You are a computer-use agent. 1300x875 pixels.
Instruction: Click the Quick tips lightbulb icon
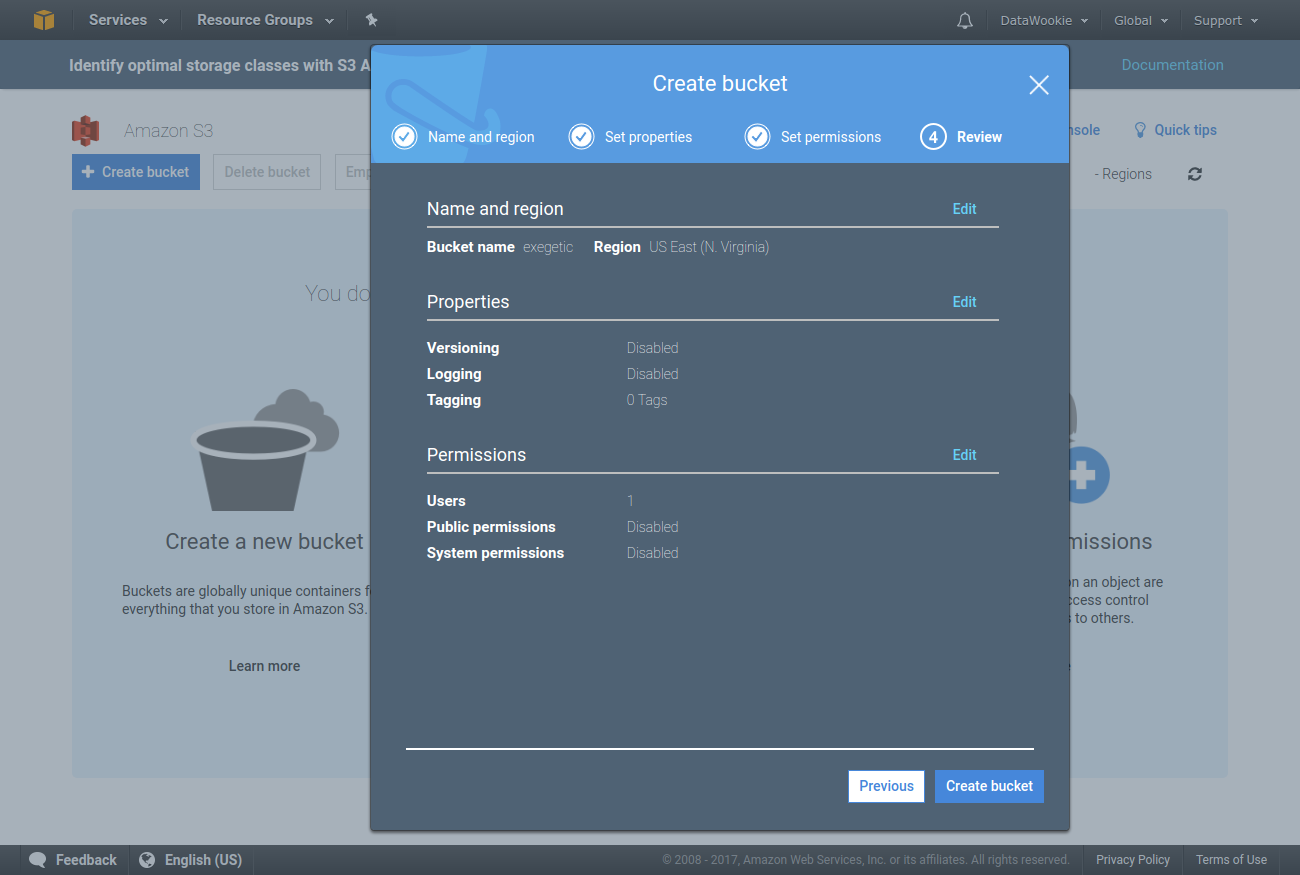point(1140,130)
